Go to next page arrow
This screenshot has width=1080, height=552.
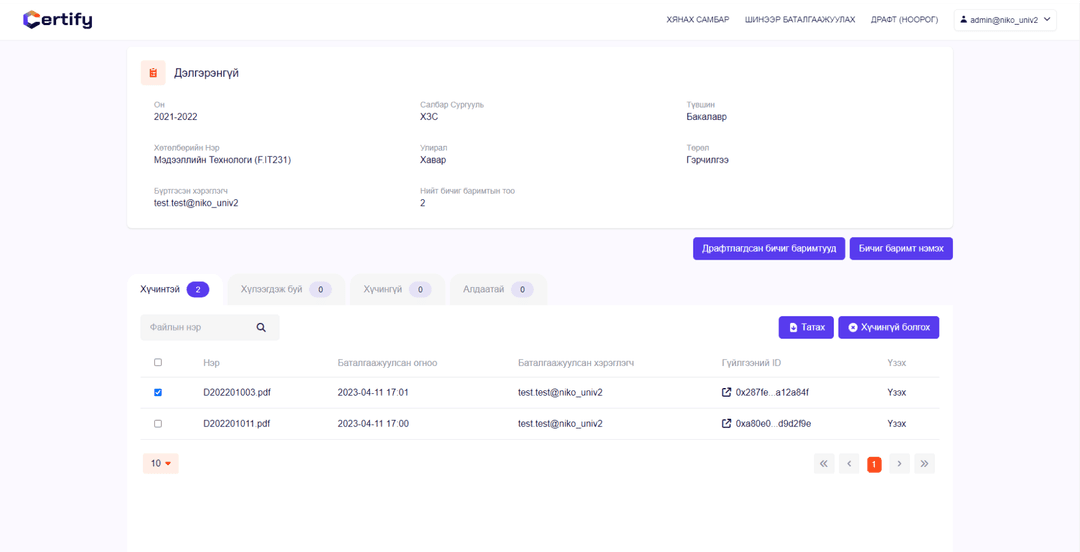(899, 464)
